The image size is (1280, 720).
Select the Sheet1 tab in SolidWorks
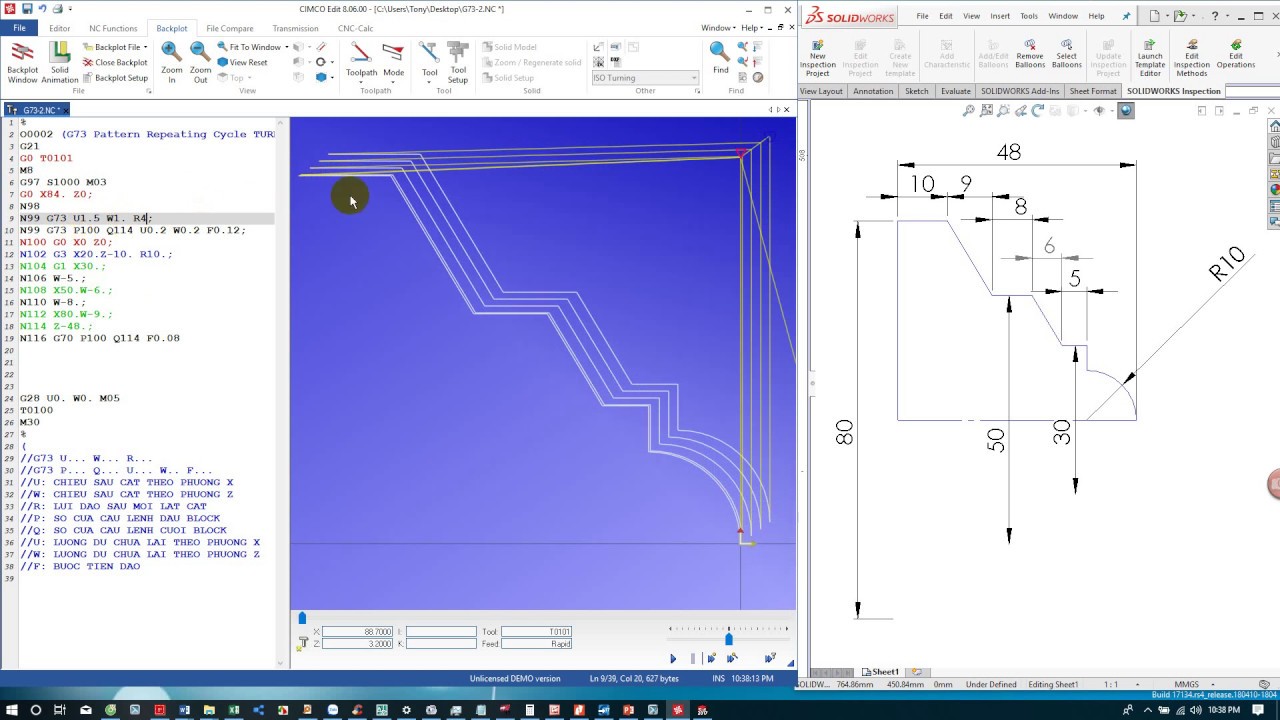(x=884, y=672)
